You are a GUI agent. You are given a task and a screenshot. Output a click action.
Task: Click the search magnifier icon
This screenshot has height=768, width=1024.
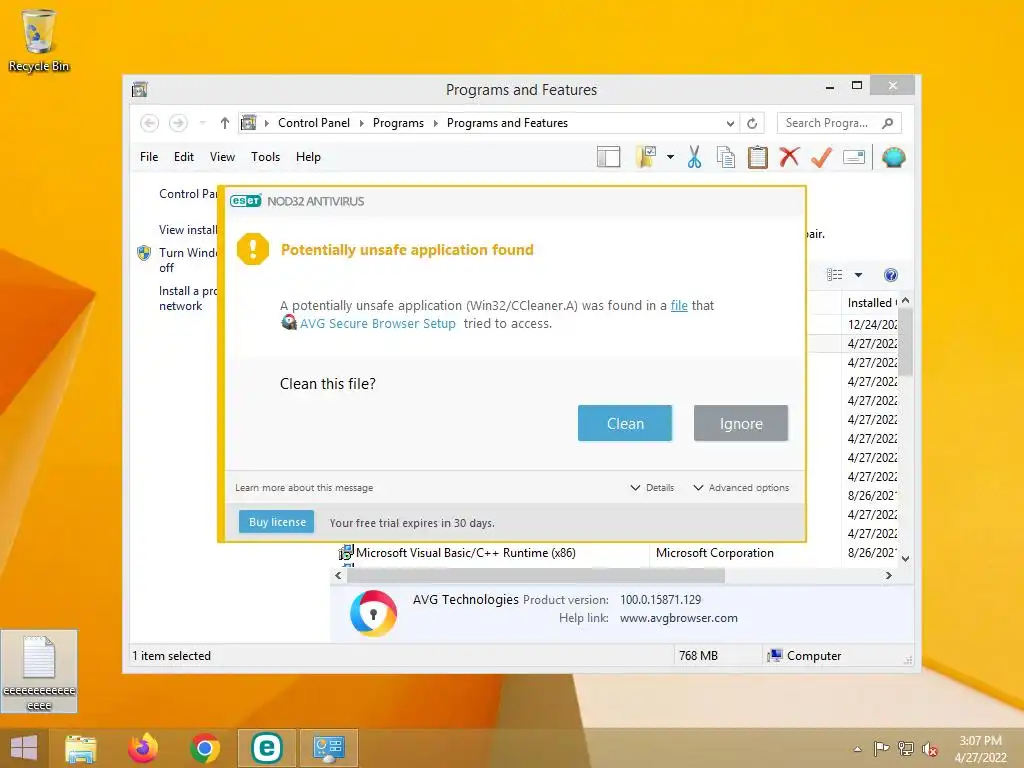(888, 123)
